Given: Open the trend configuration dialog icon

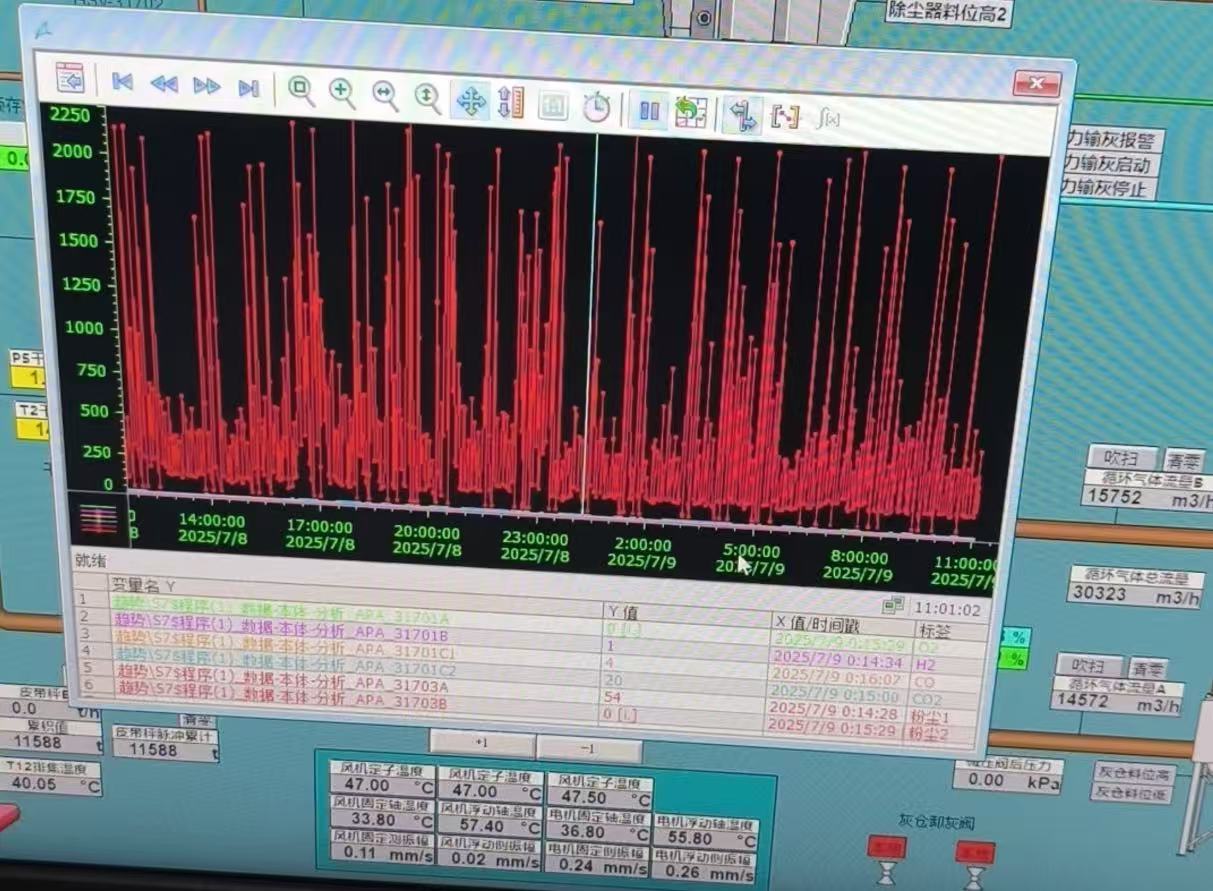Looking at the screenshot, I should click(69, 78).
